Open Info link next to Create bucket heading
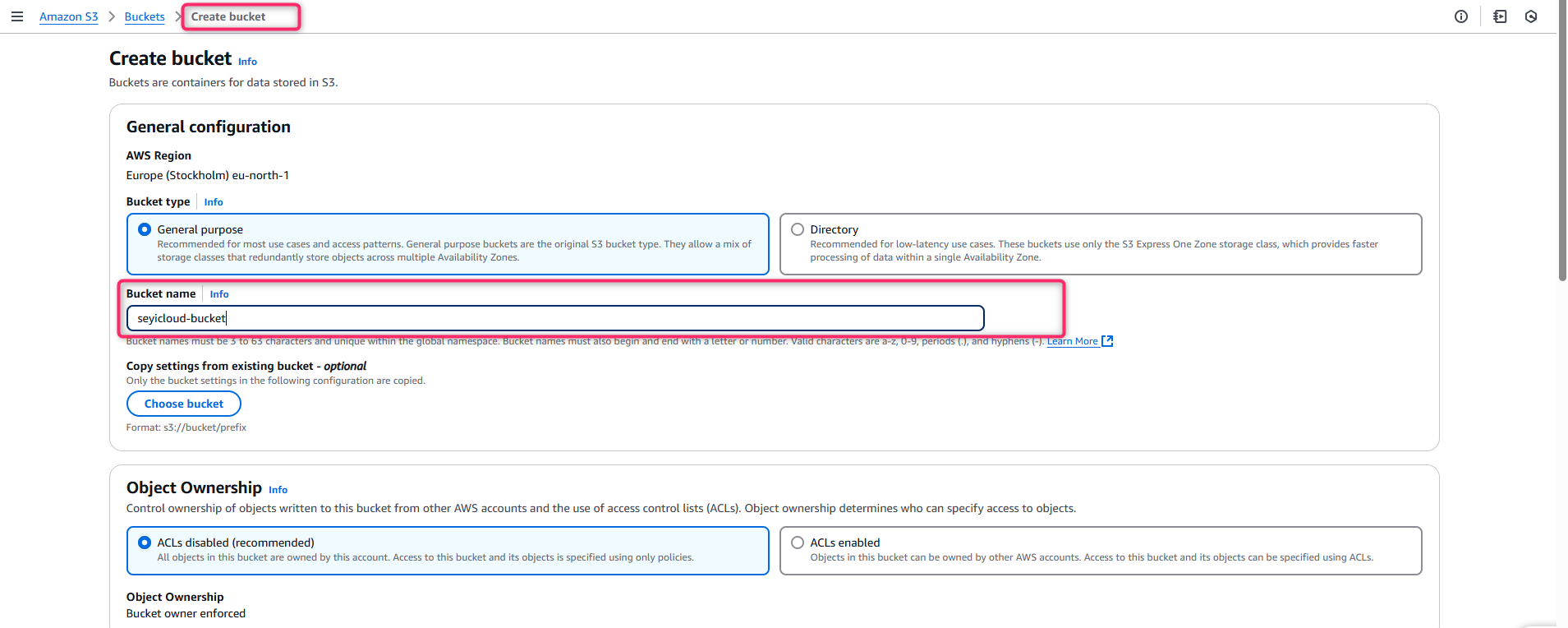This screenshot has height=628, width=1568. tap(247, 62)
